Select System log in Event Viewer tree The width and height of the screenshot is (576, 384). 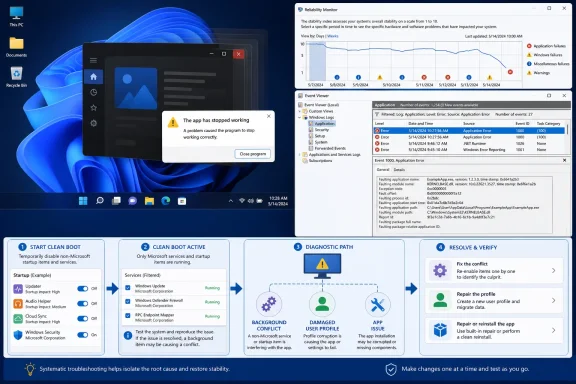pos(318,142)
